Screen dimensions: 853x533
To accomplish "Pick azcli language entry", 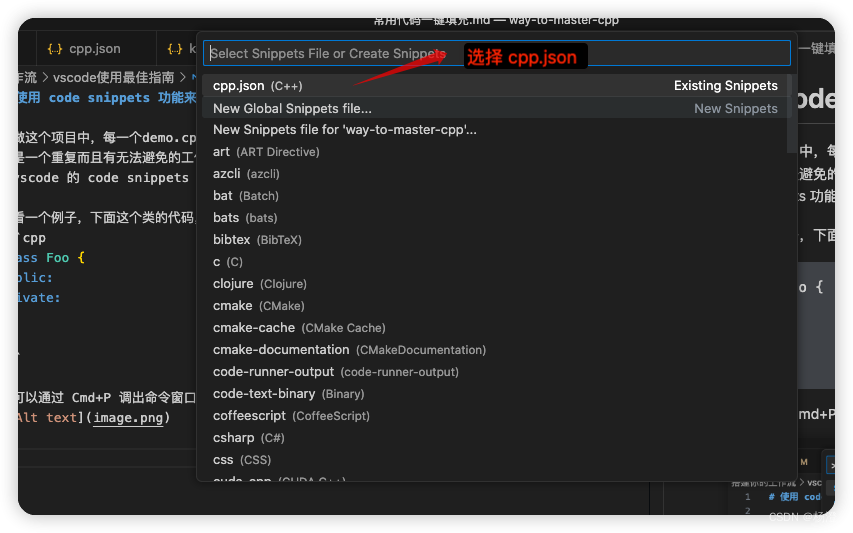I will tap(494, 174).
